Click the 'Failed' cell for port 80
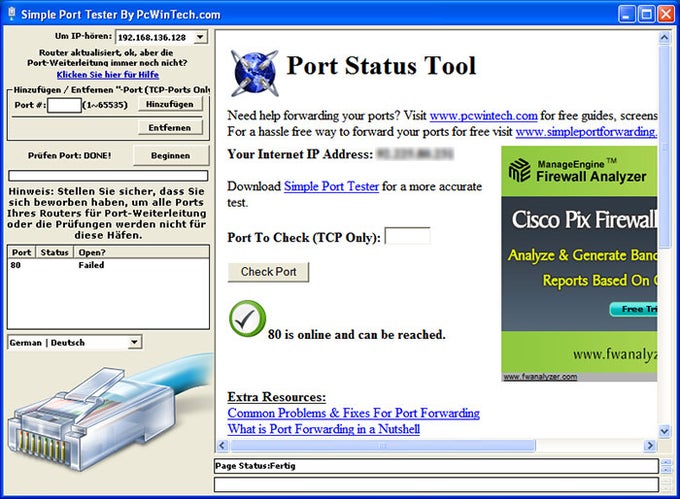 [x=91, y=265]
